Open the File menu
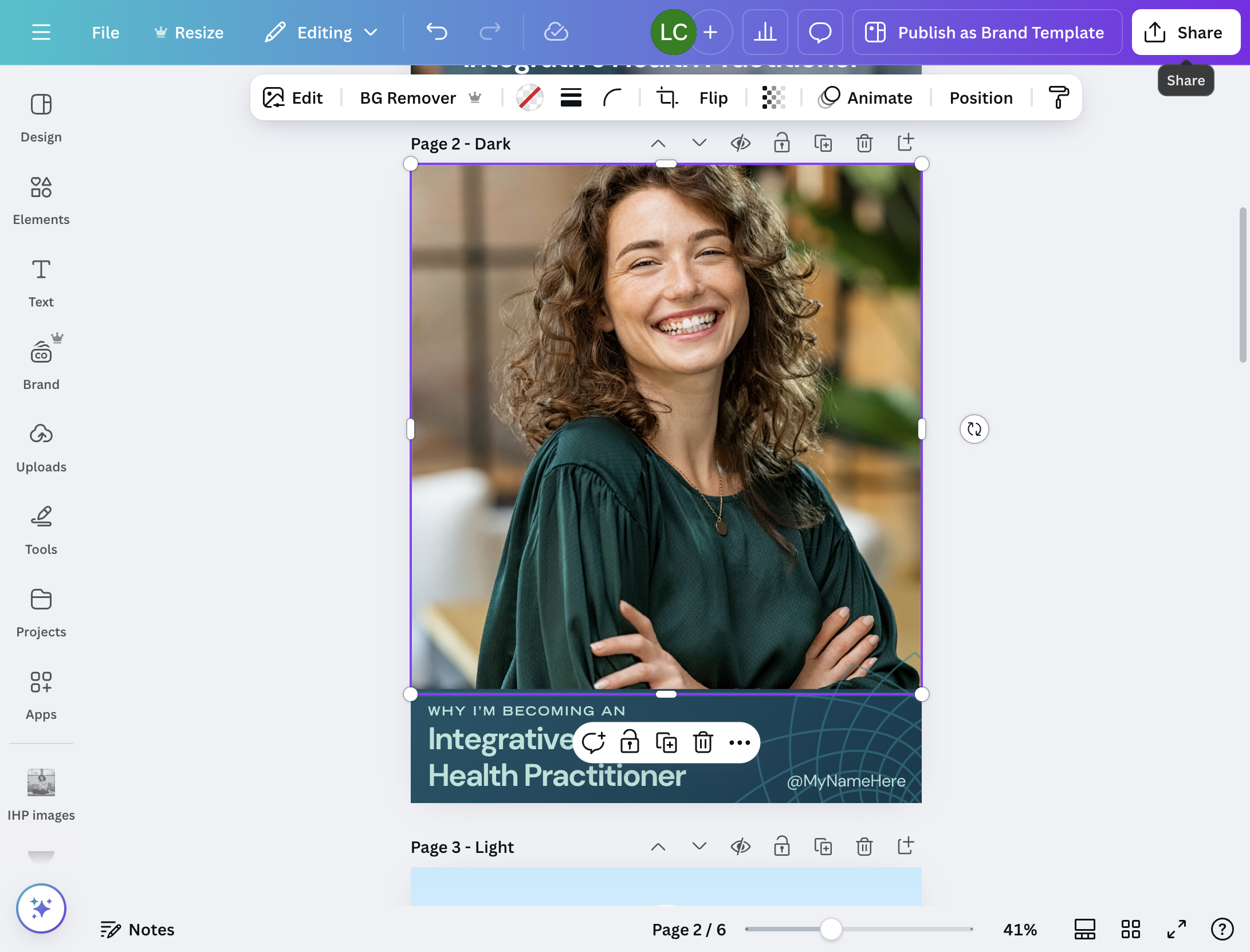Screen dimensions: 1250x952 click(105, 33)
